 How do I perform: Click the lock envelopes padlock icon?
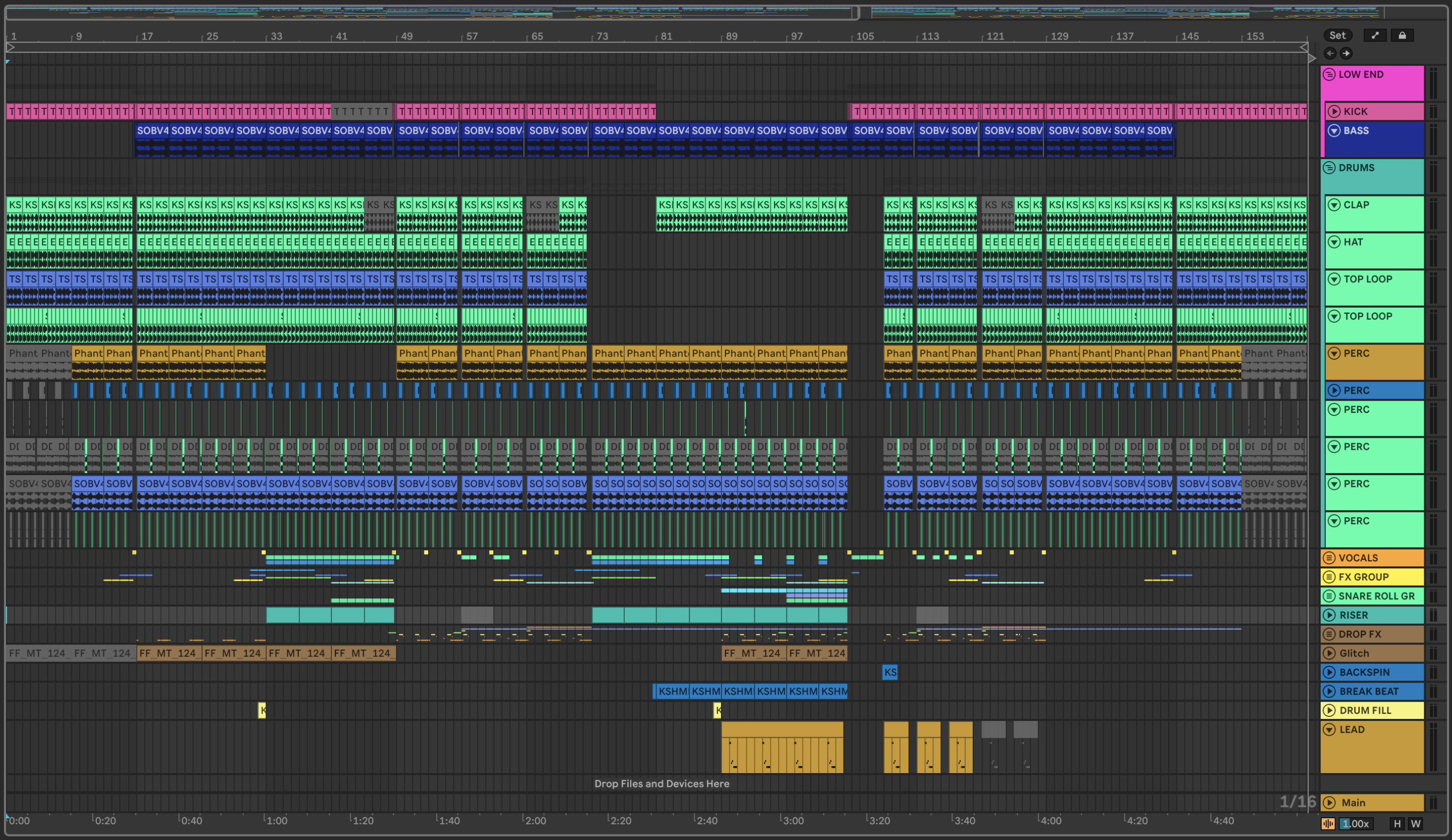coord(1402,36)
